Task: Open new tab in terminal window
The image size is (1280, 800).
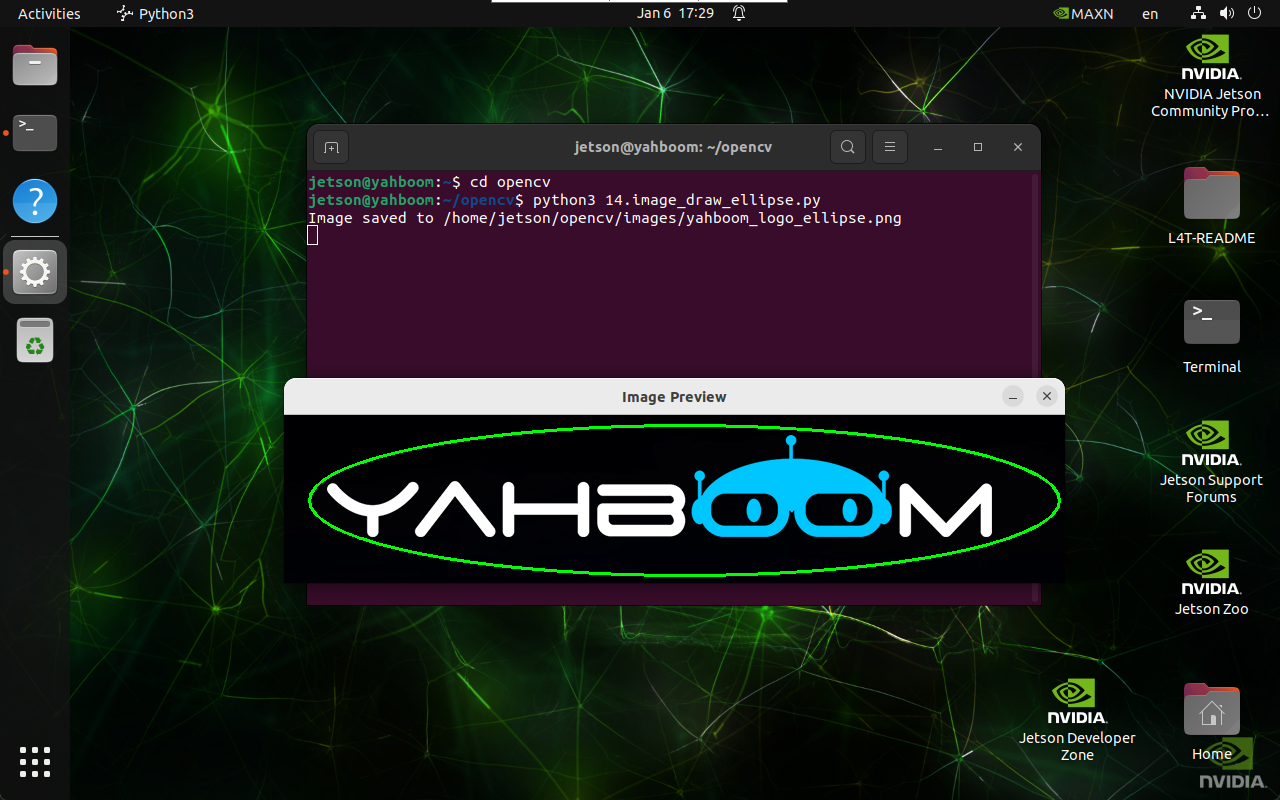Action: coord(331,147)
